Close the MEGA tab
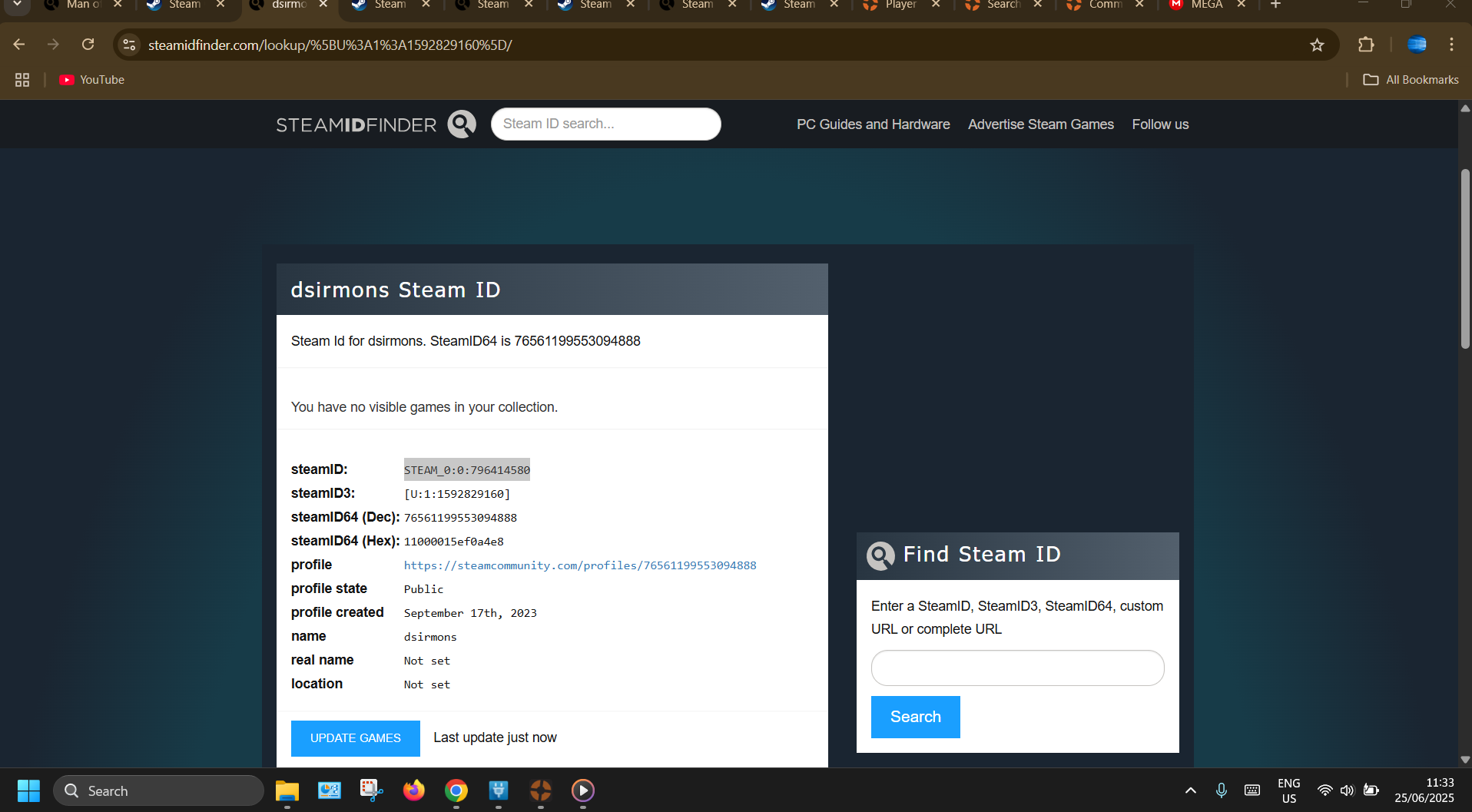Image resolution: width=1472 pixels, height=812 pixels. (x=1241, y=5)
